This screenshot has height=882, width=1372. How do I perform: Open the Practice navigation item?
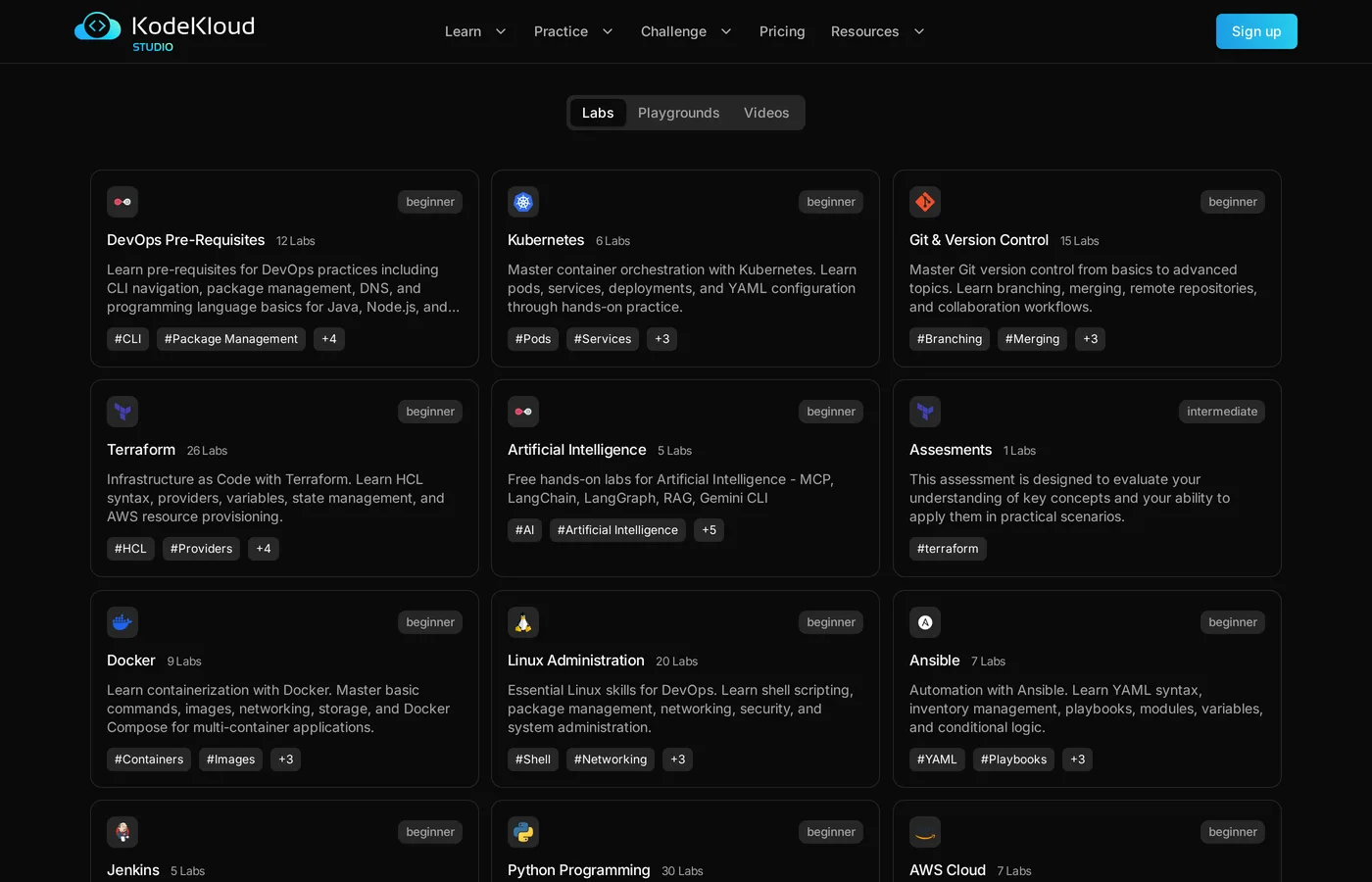(561, 31)
